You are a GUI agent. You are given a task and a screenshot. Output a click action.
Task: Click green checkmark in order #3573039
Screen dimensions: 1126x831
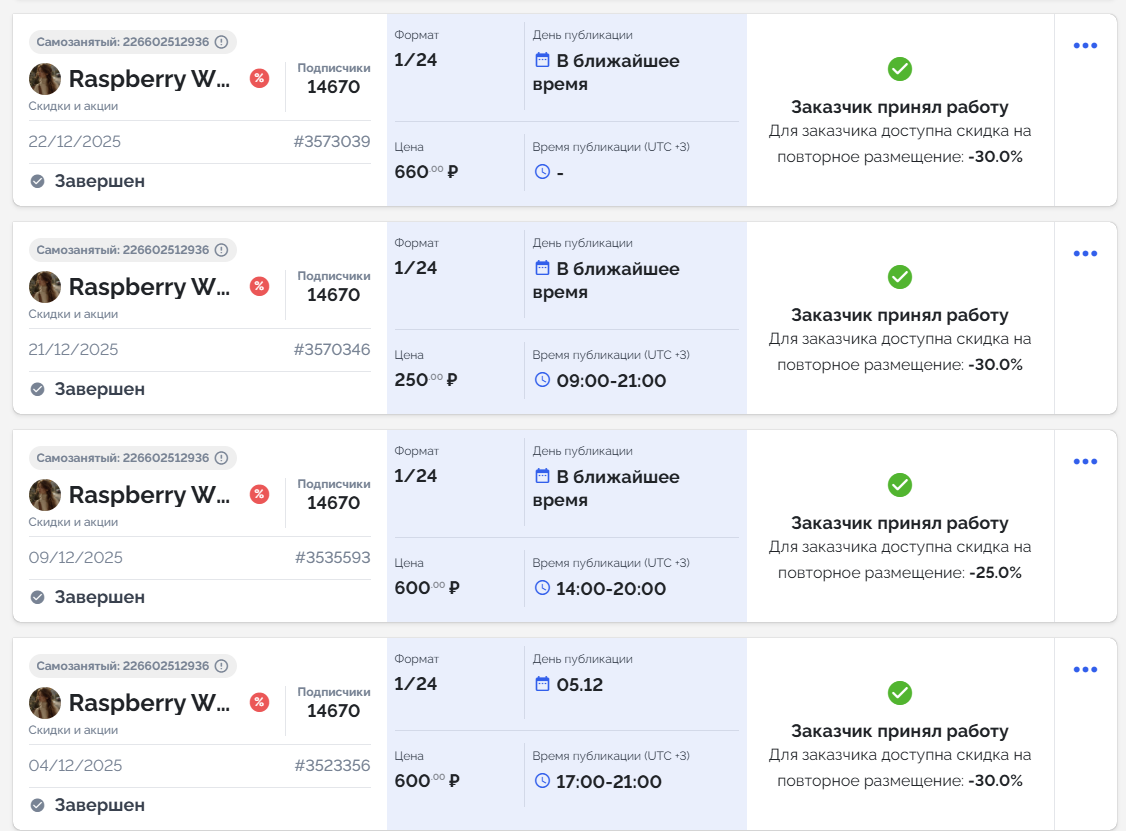click(900, 69)
